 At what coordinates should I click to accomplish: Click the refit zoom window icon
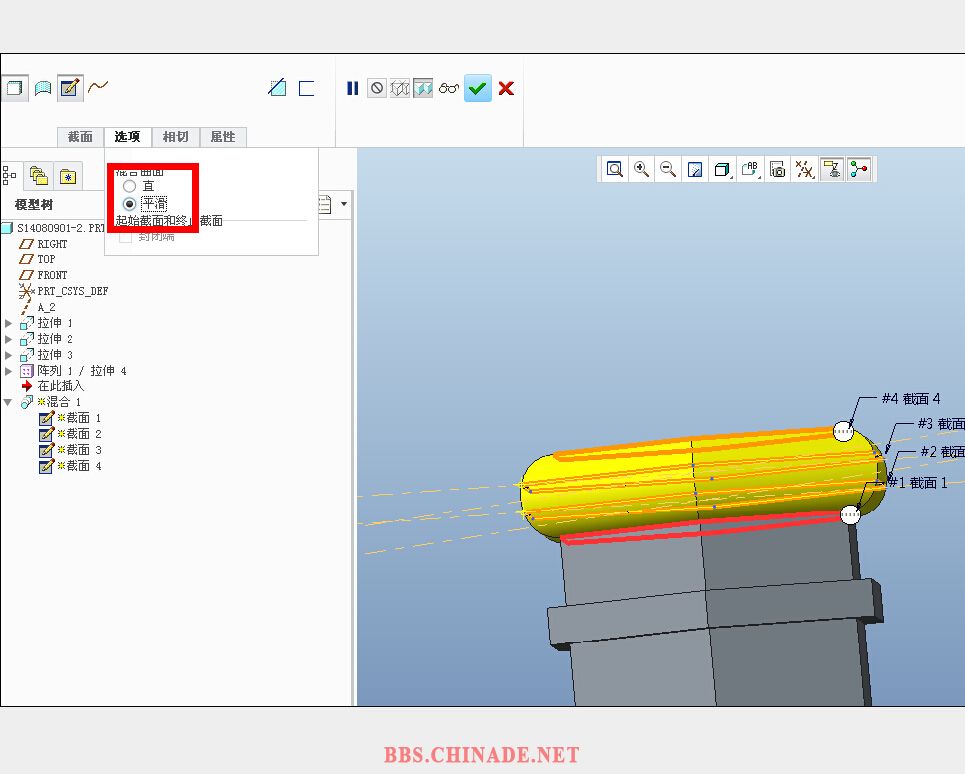tap(614, 169)
